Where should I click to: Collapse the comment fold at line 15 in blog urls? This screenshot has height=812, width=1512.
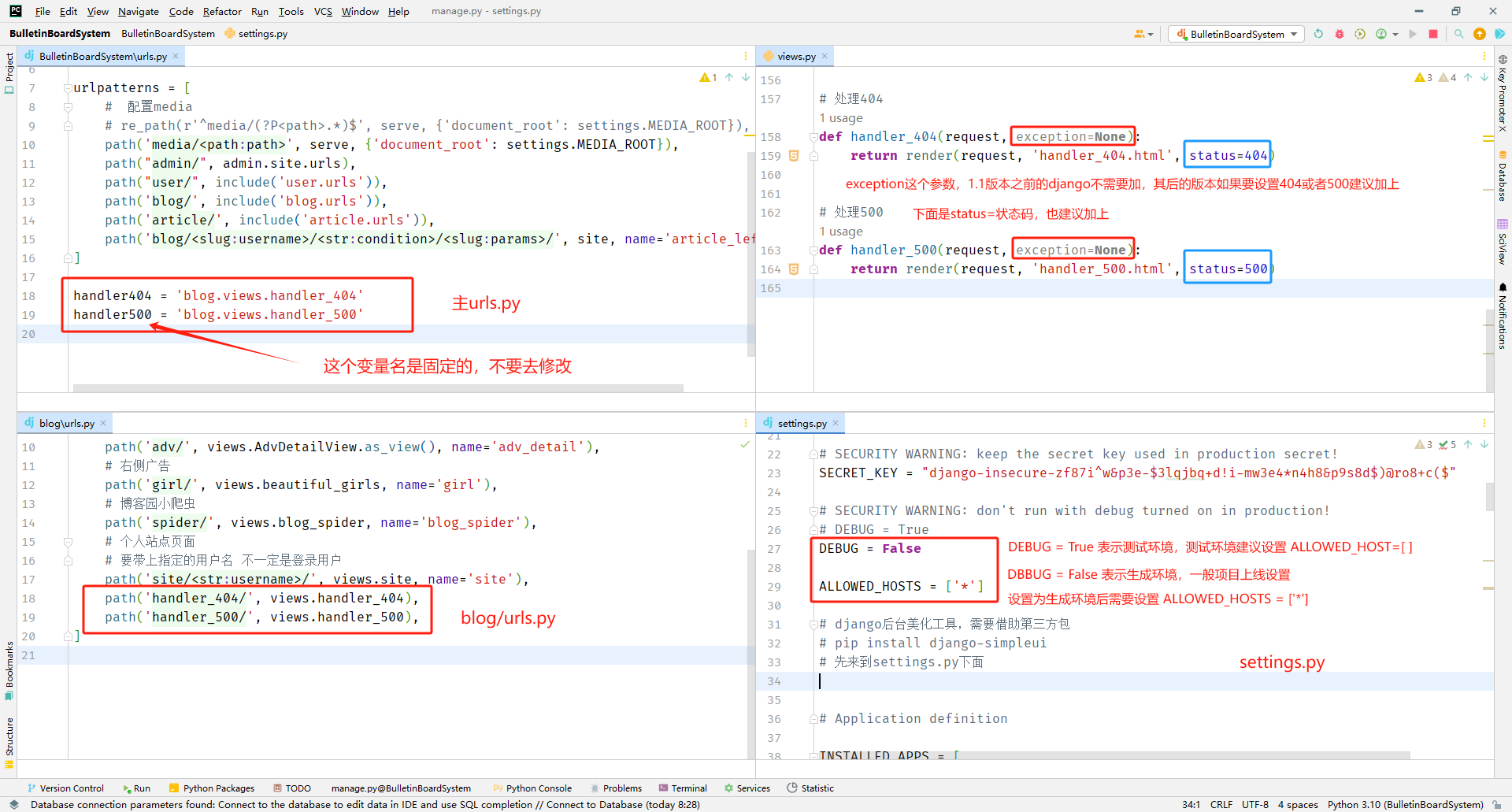(x=68, y=542)
